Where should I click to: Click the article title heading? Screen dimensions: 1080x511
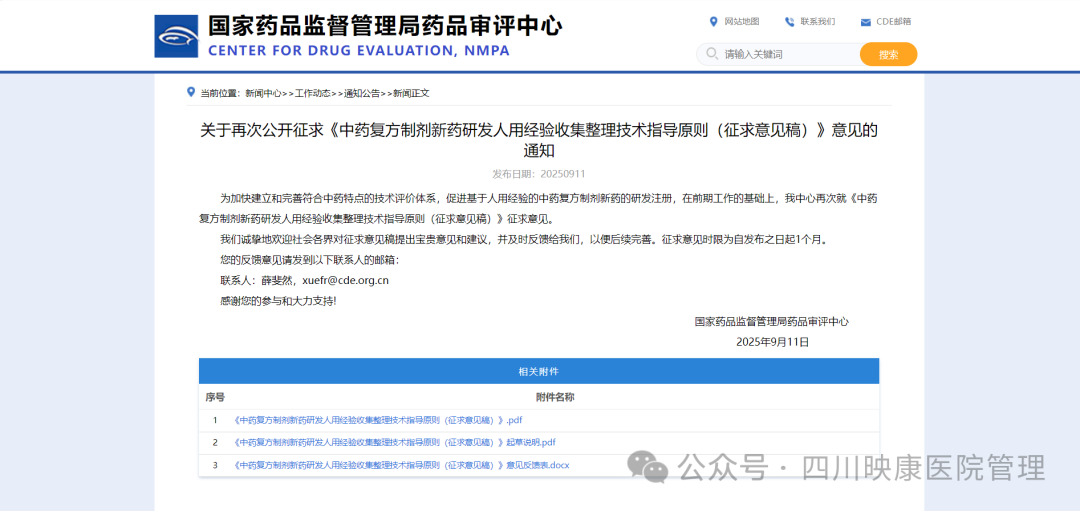tap(539, 140)
